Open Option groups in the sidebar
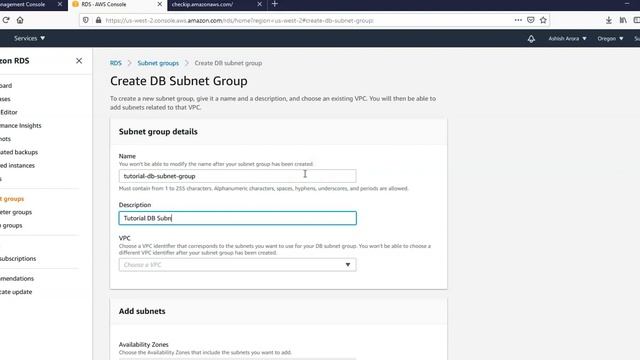The width and height of the screenshot is (640, 360). pos(11,226)
